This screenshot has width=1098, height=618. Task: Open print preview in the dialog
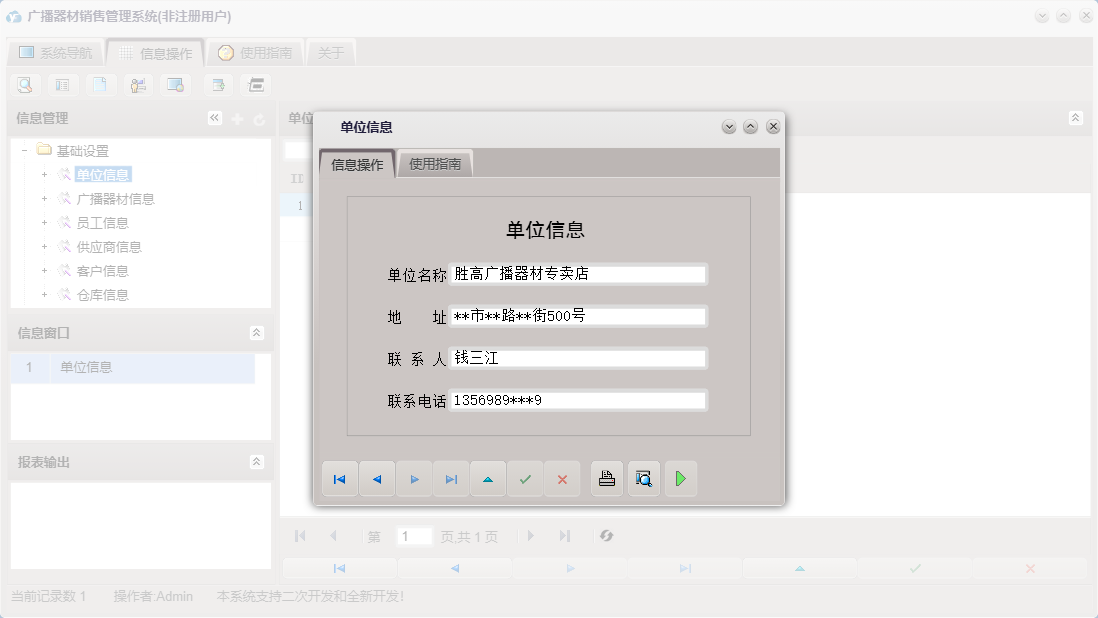pyautogui.click(x=644, y=479)
